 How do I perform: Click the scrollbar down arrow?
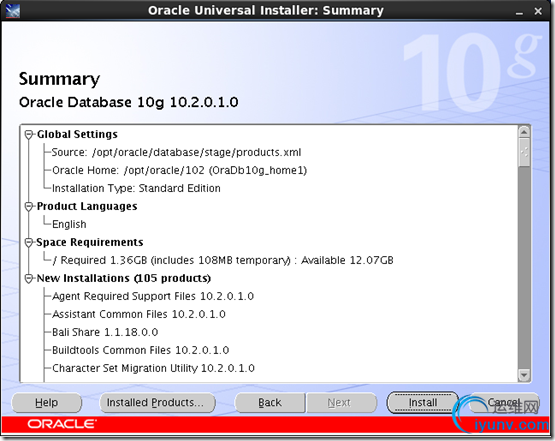tap(524, 374)
